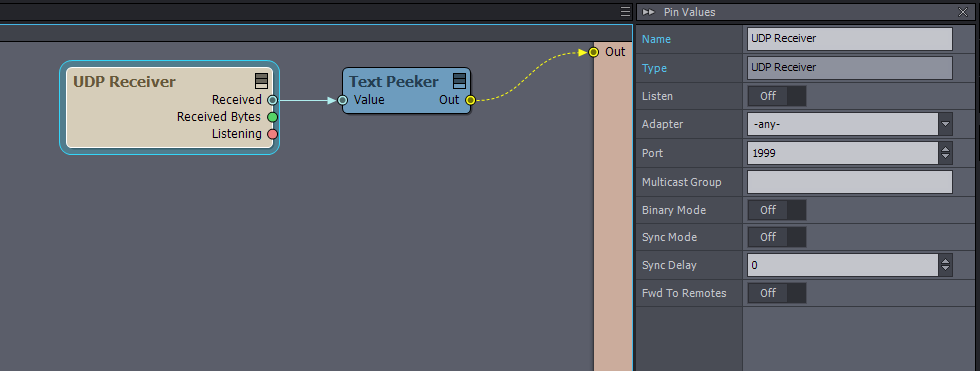Image resolution: width=980 pixels, height=371 pixels.
Task: Click the Multicast Group label
Action: (682, 182)
